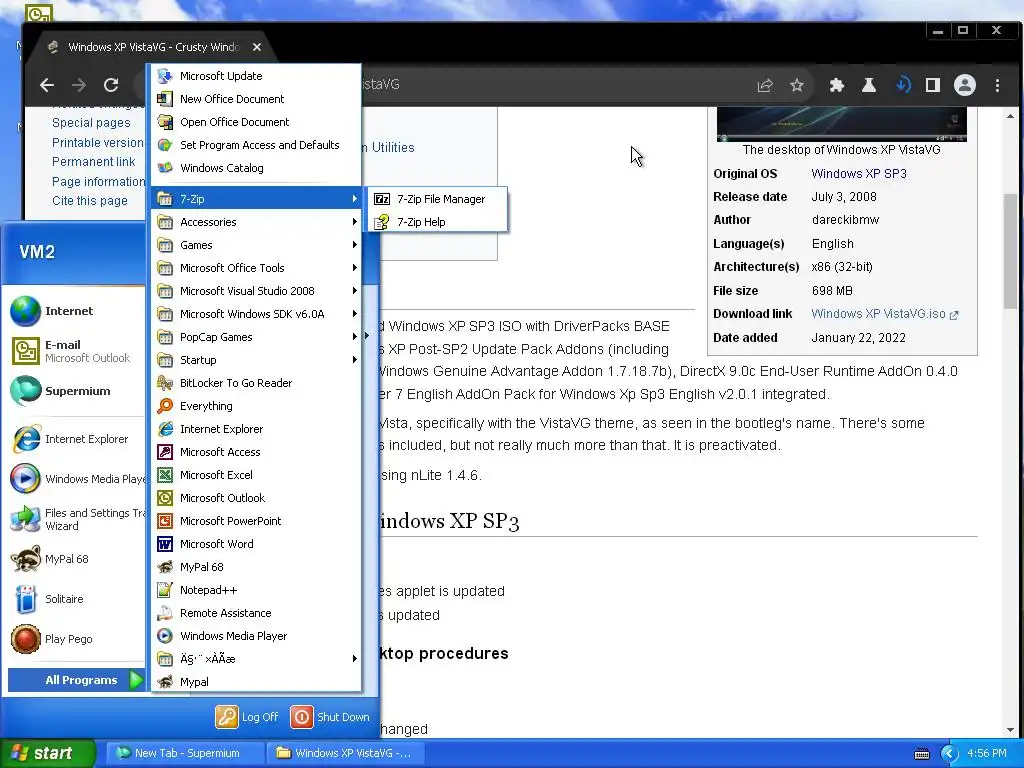
Task: View the VistaVG desktop thumbnail image
Action: click(841, 124)
